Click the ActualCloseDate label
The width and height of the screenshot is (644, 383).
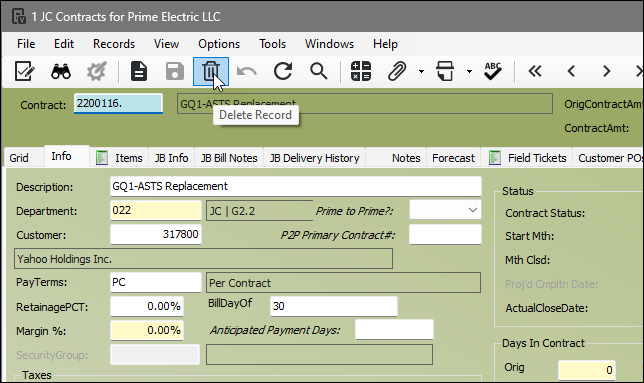pos(546,308)
